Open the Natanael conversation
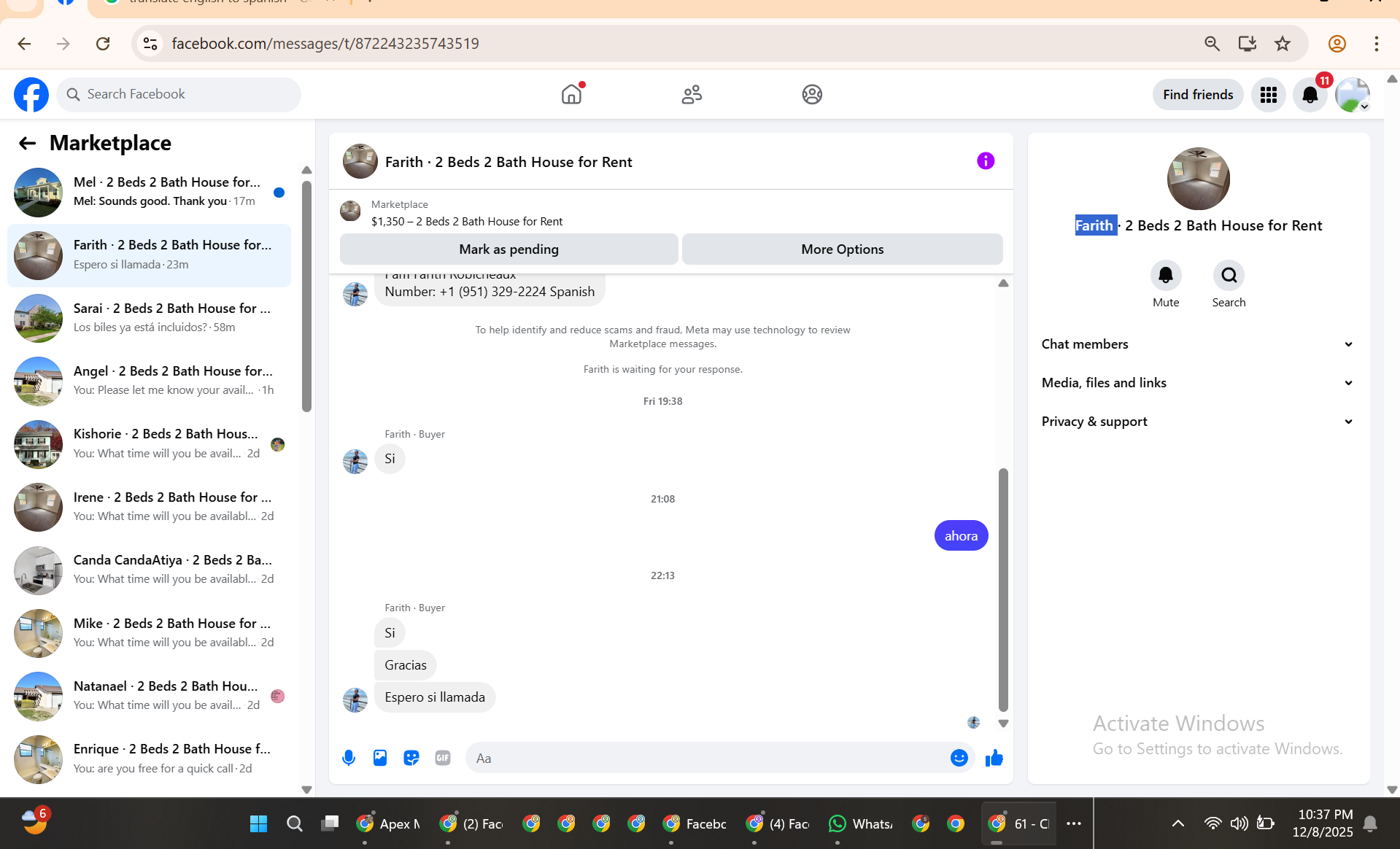This screenshot has height=849, width=1400. click(149, 697)
